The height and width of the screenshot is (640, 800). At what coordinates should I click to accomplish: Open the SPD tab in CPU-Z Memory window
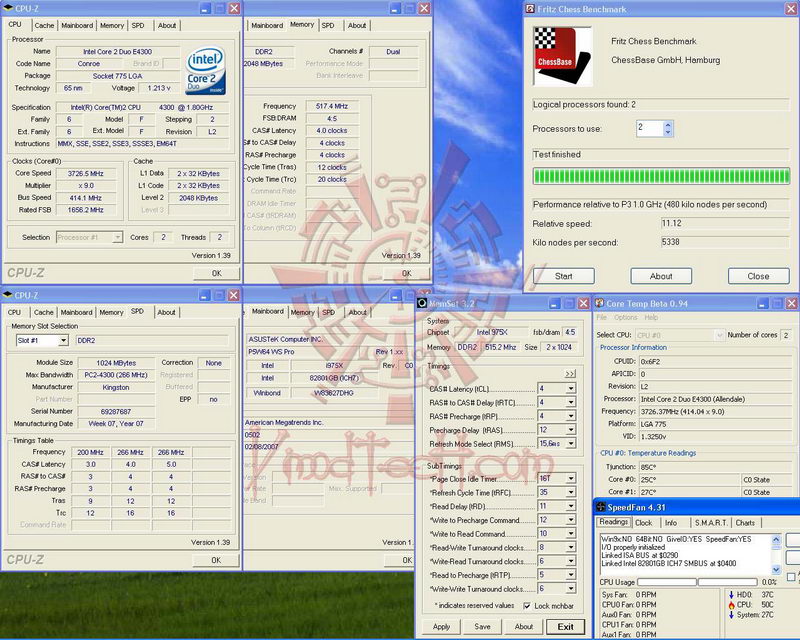click(328, 26)
